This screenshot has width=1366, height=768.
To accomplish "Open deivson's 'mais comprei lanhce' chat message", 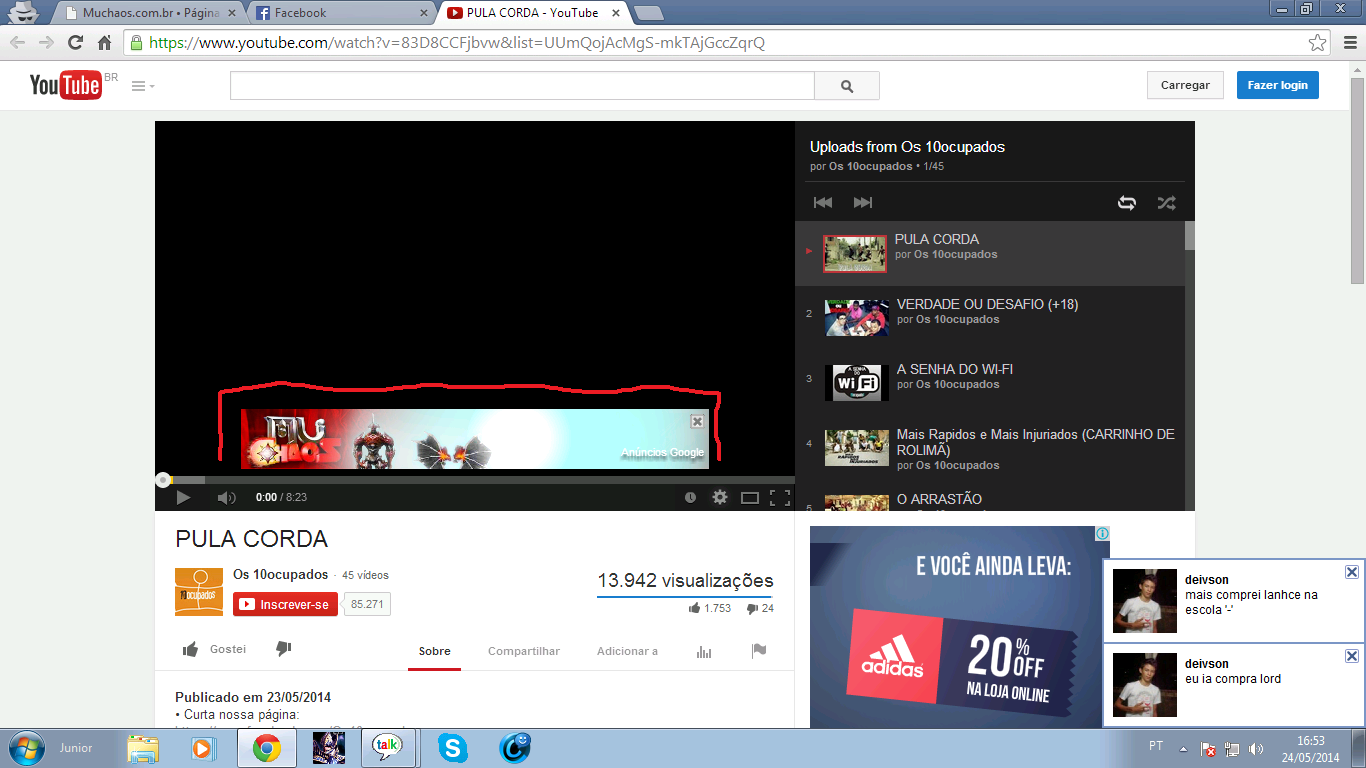I will coord(1234,601).
